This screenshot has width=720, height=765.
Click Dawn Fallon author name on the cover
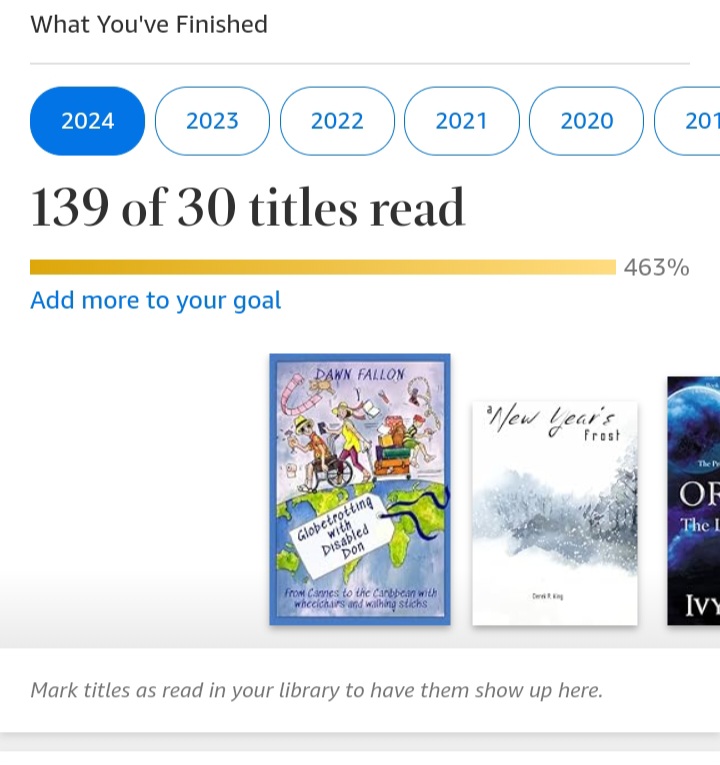tap(360, 375)
